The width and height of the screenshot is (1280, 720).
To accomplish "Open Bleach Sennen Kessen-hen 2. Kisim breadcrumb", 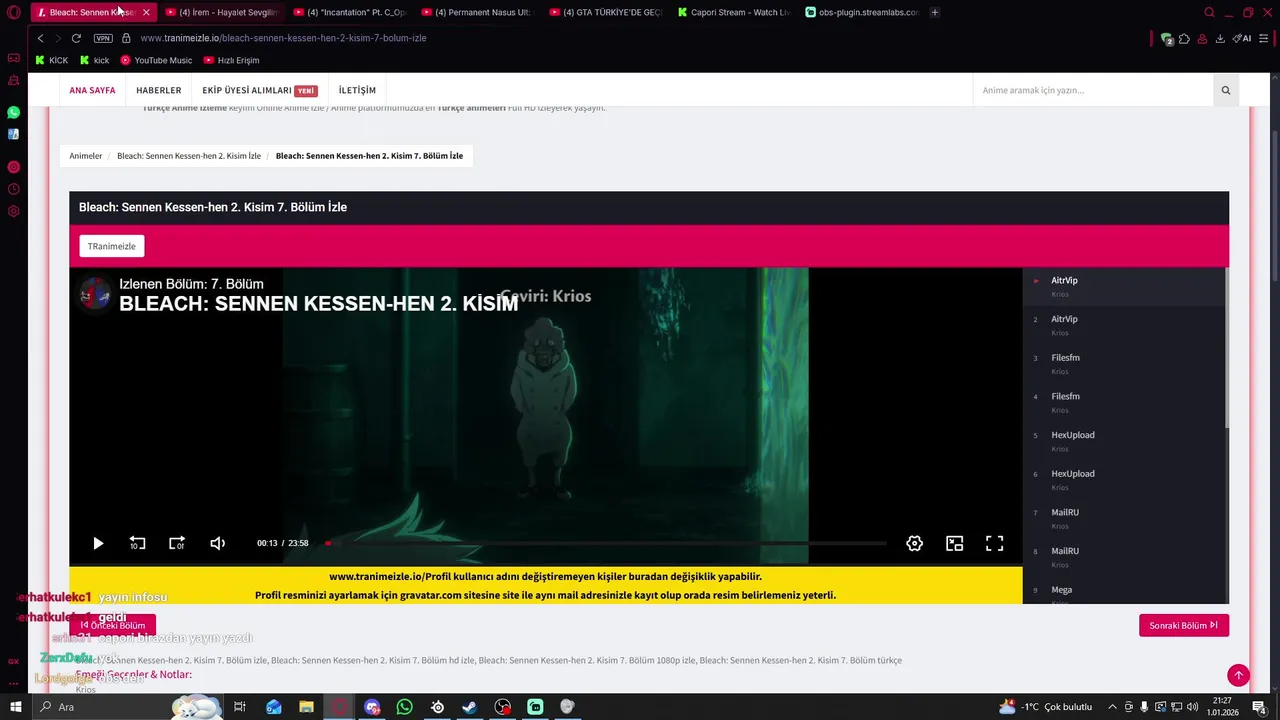I will (189, 156).
